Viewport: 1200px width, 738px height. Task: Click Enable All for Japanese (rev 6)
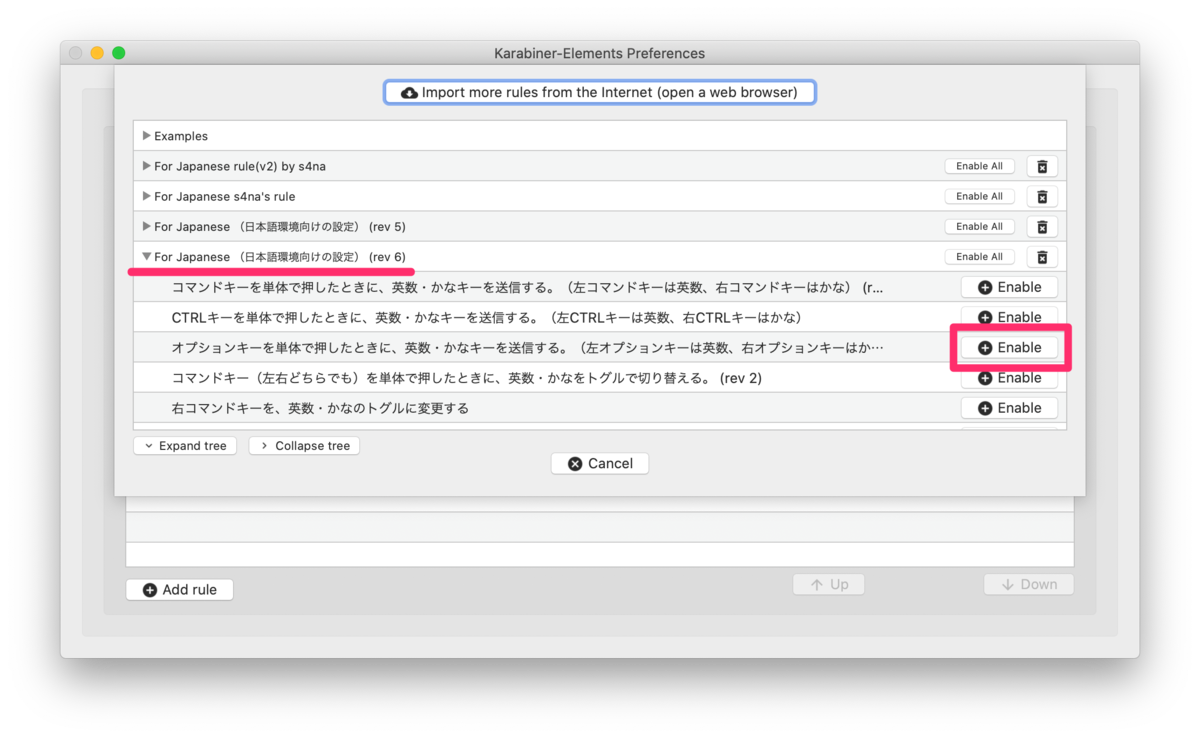pyautogui.click(x=979, y=257)
